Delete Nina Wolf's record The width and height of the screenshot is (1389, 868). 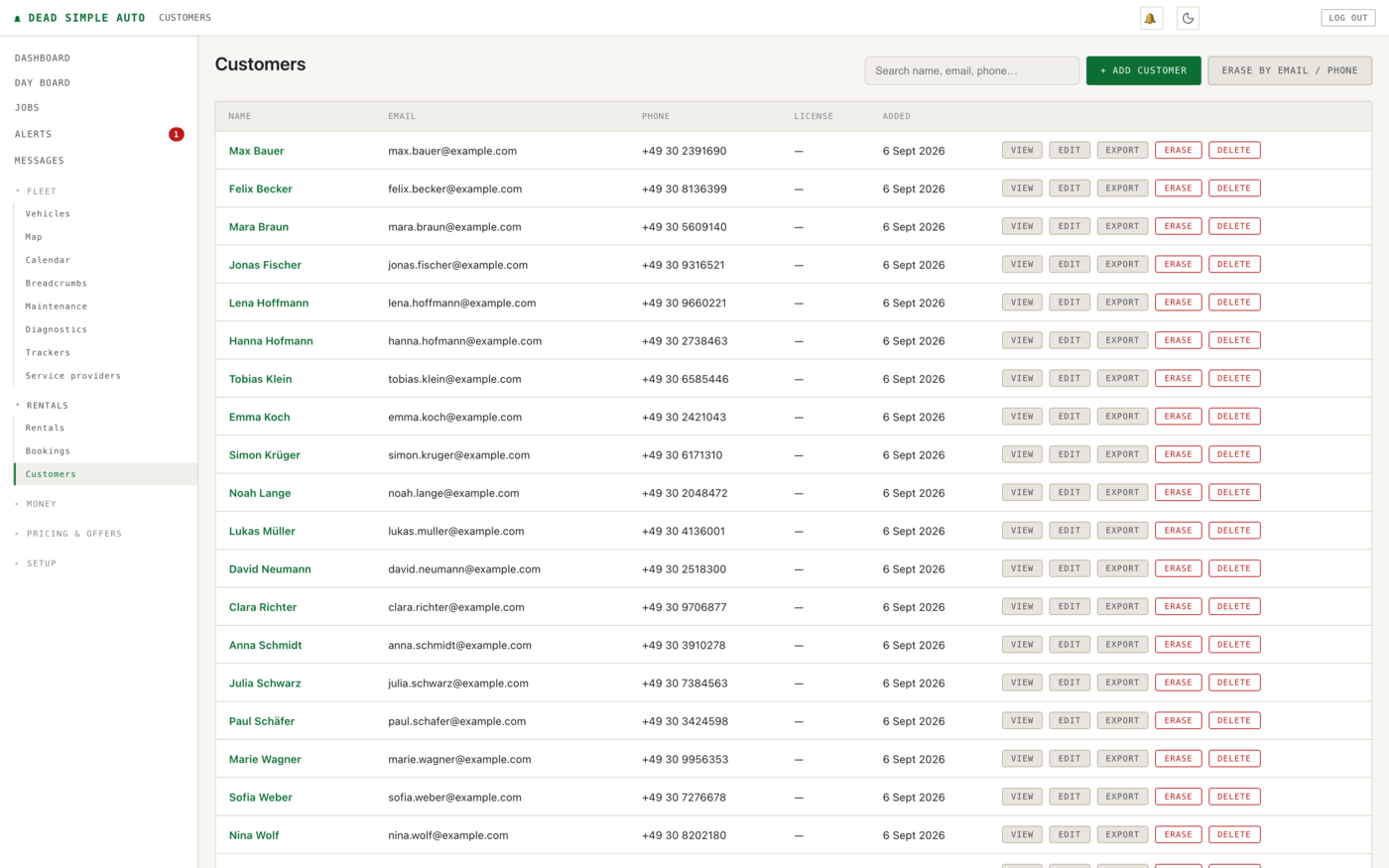tap(1234, 834)
